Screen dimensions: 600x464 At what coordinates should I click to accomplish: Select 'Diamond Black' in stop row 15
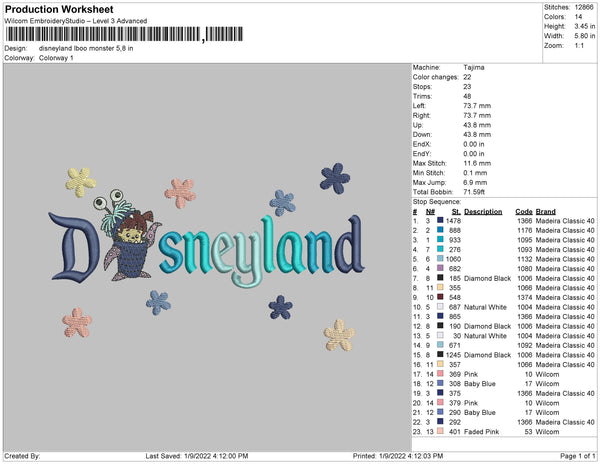[x=488, y=355]
